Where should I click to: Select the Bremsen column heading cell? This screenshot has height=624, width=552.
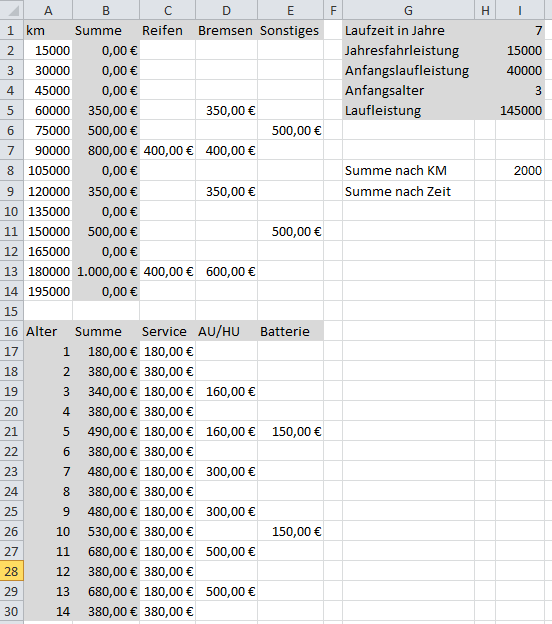pyautogui.click(x=226, y=30)
